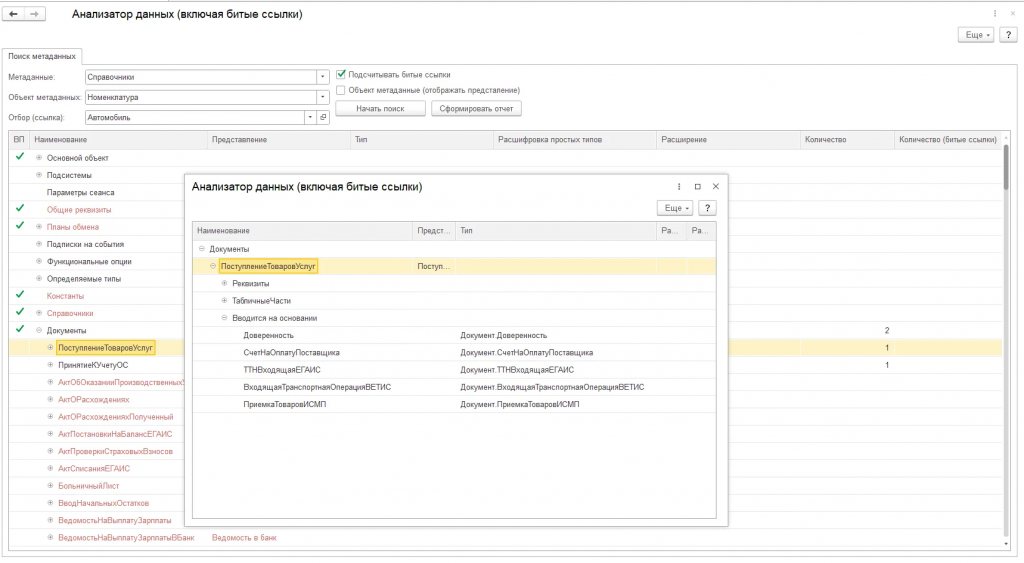The width and height of the screenshot is (1024, 563).
Task: Switch to Поиск метаданных tab
Action: 42,56
